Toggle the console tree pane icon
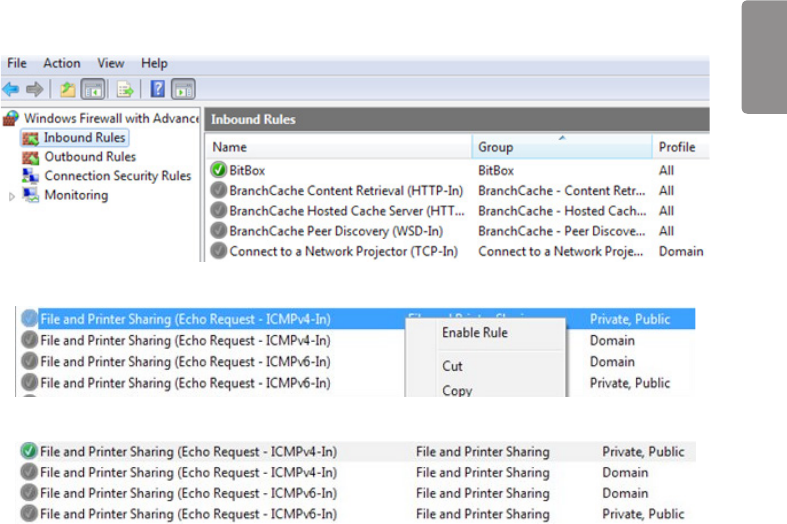 93,90
